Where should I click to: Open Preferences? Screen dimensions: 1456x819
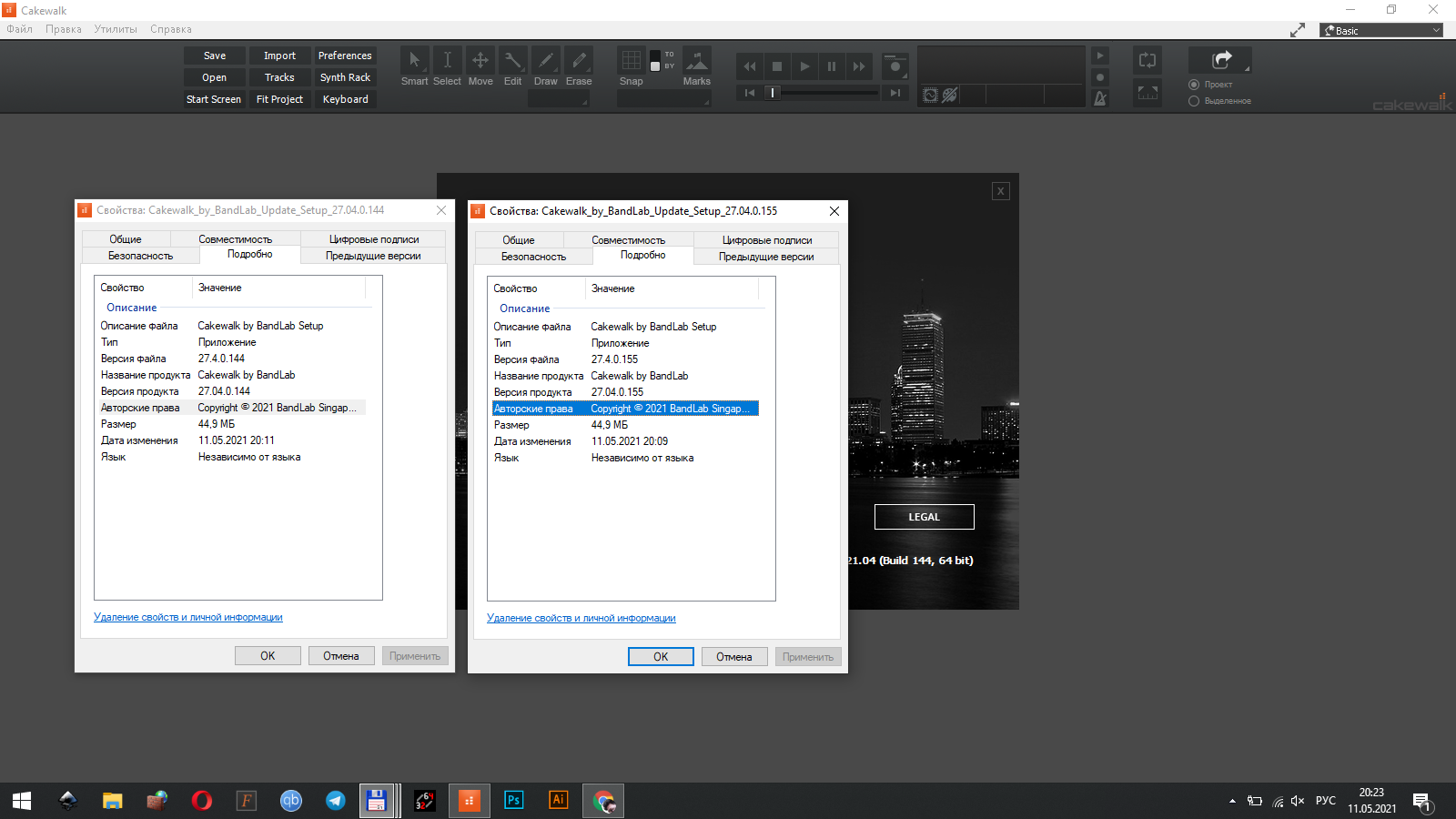(345, 56)
